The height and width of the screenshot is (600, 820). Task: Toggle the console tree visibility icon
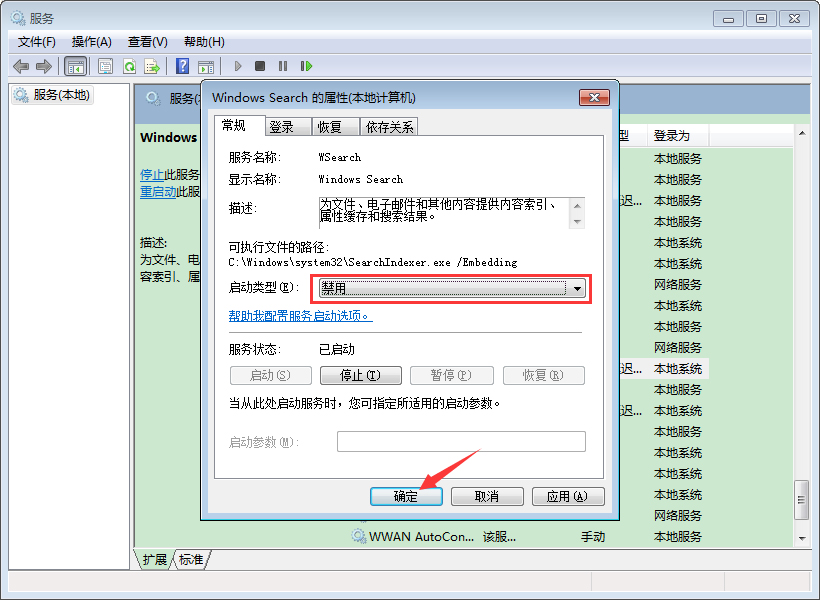click(74, 65)
